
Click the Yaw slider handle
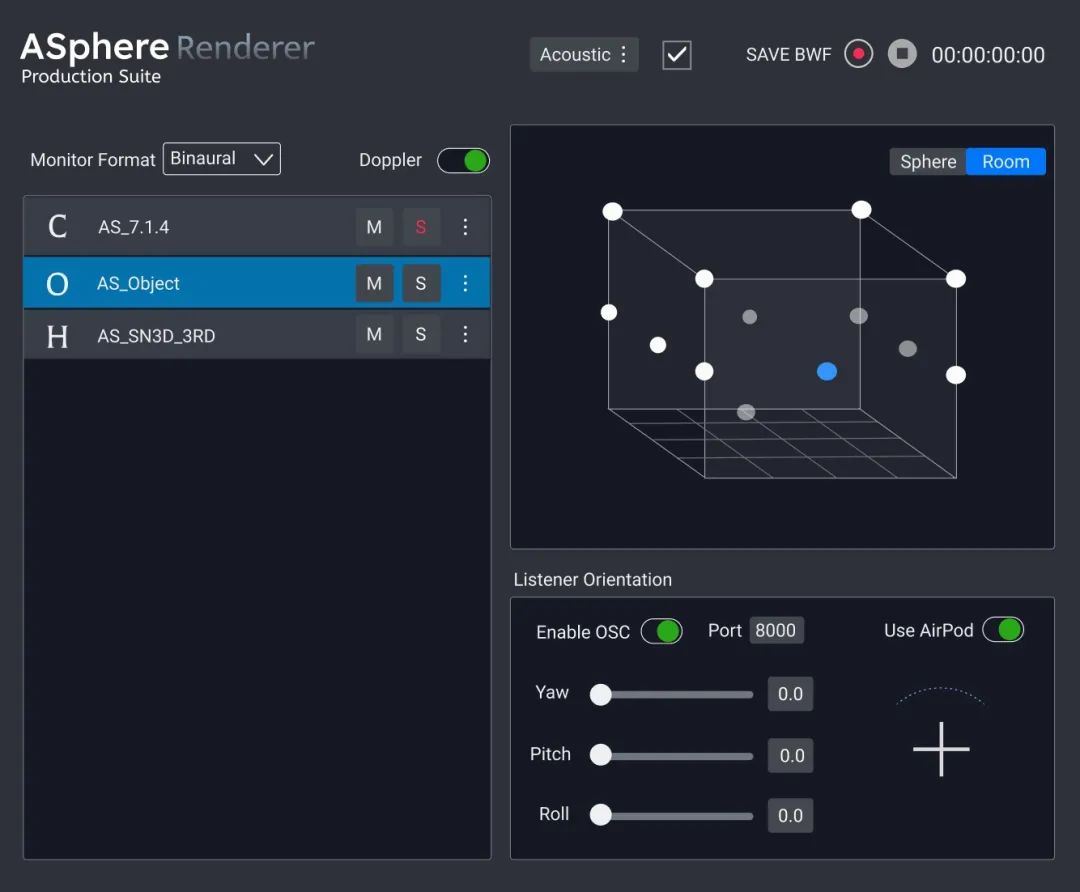tap(600, 695)
